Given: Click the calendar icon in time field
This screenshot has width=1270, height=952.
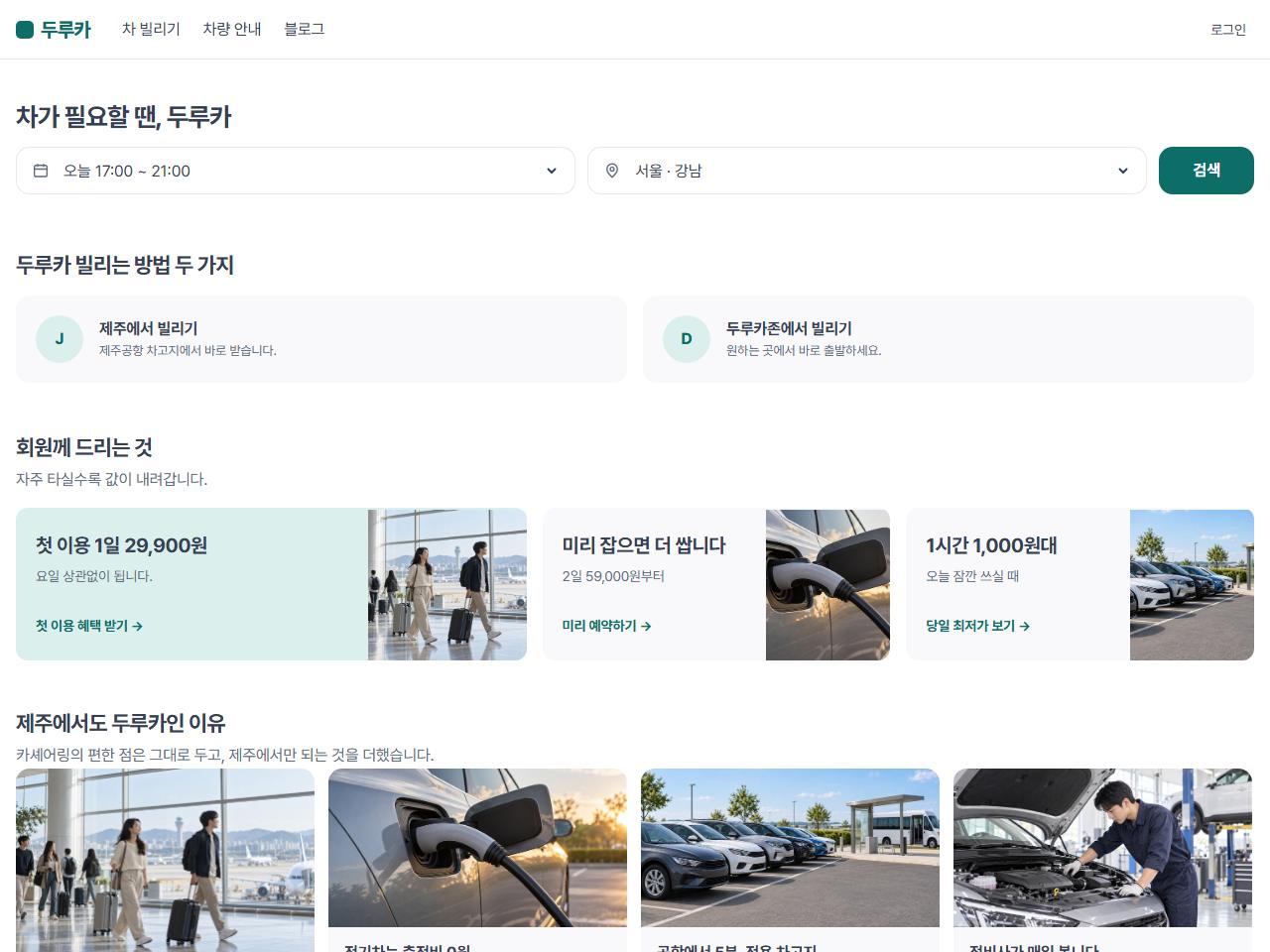Looking at the screenshot, I should (41, 171).
